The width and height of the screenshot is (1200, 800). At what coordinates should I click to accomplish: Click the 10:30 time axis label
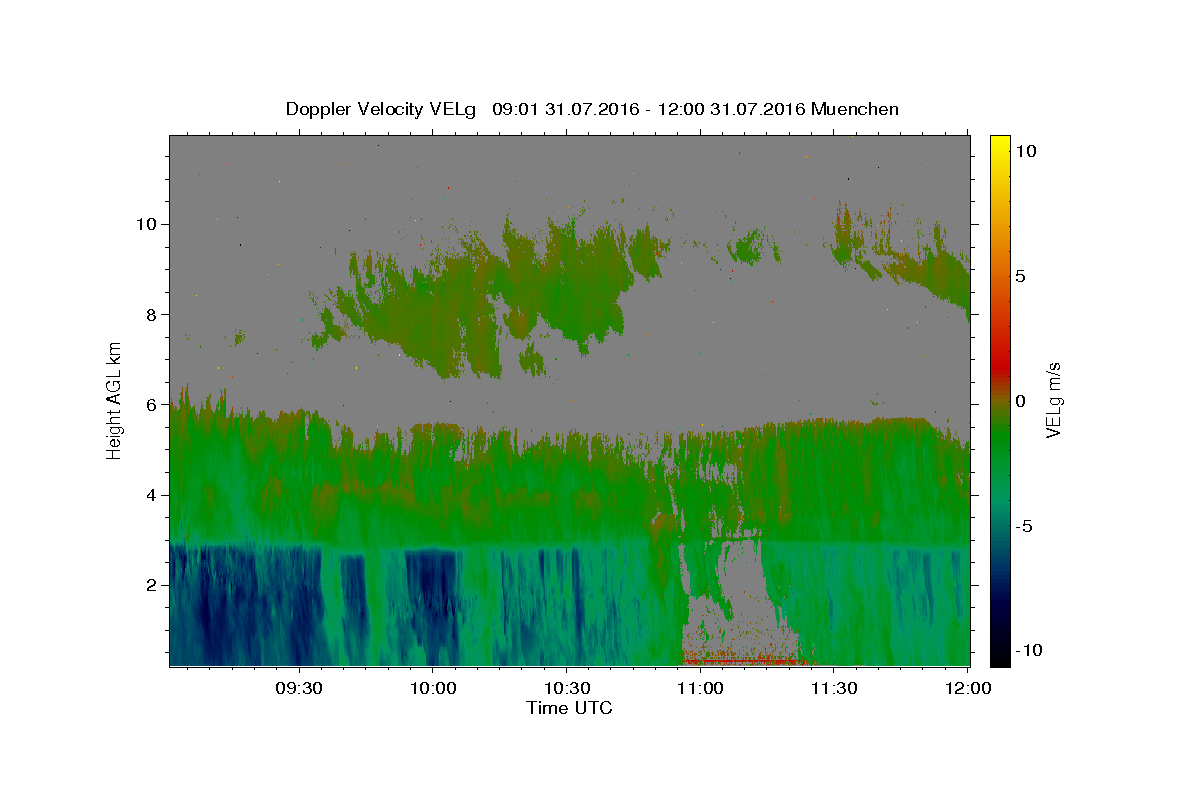[x=566, y=688]
